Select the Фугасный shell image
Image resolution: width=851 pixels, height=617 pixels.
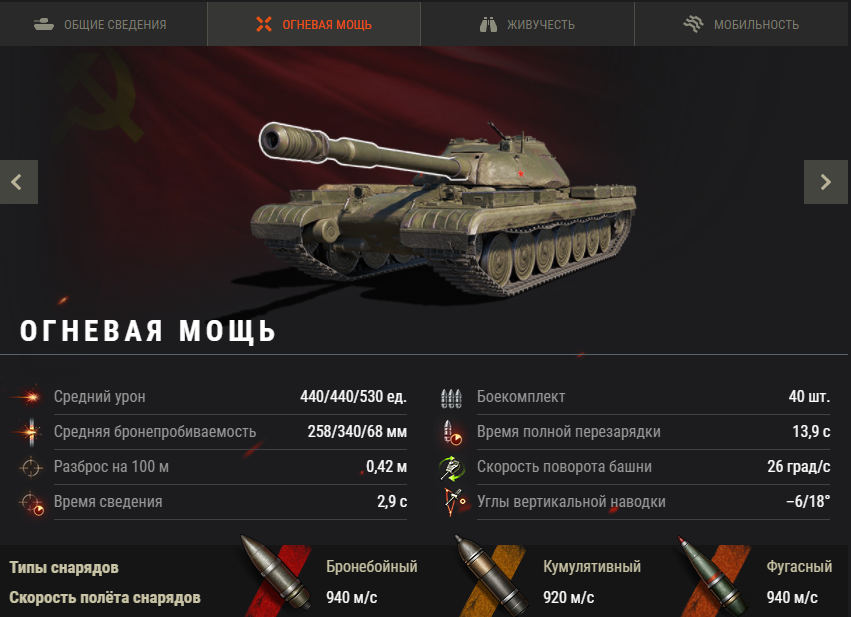coord(713,576)
